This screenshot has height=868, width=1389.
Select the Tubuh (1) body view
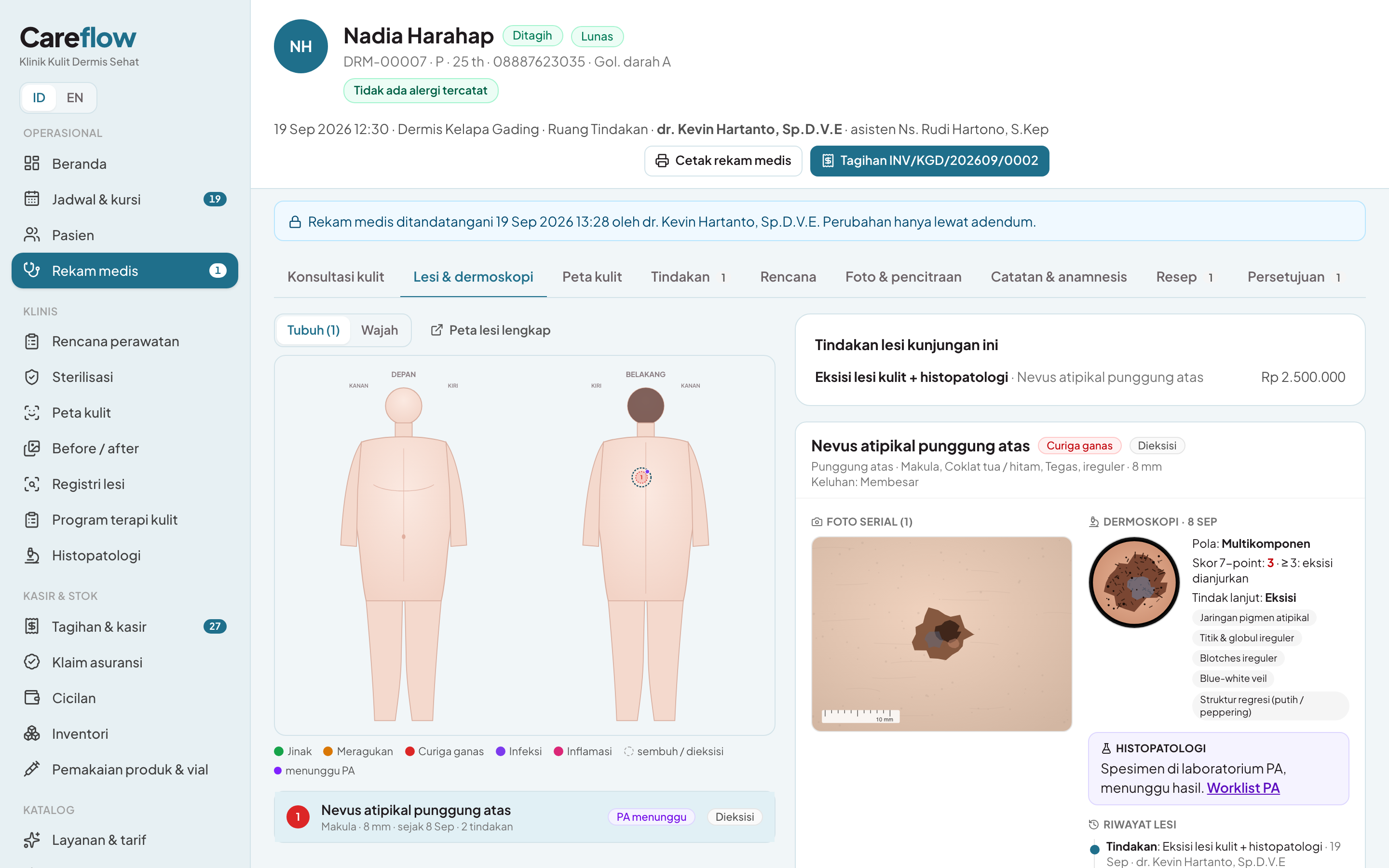tap(313, 330)
